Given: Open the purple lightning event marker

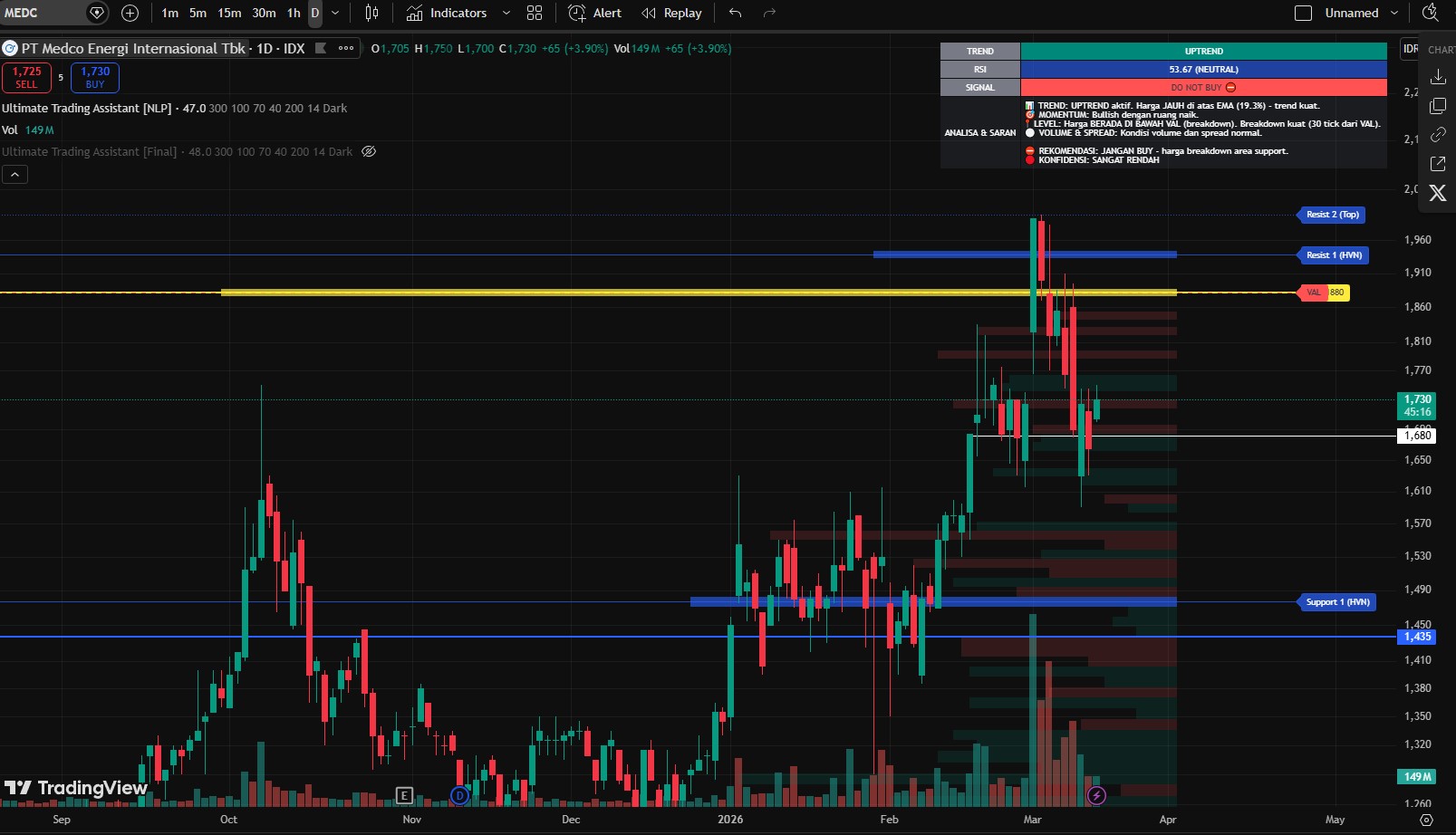Looking at the screenshot, I should [x=1096, y=796].
